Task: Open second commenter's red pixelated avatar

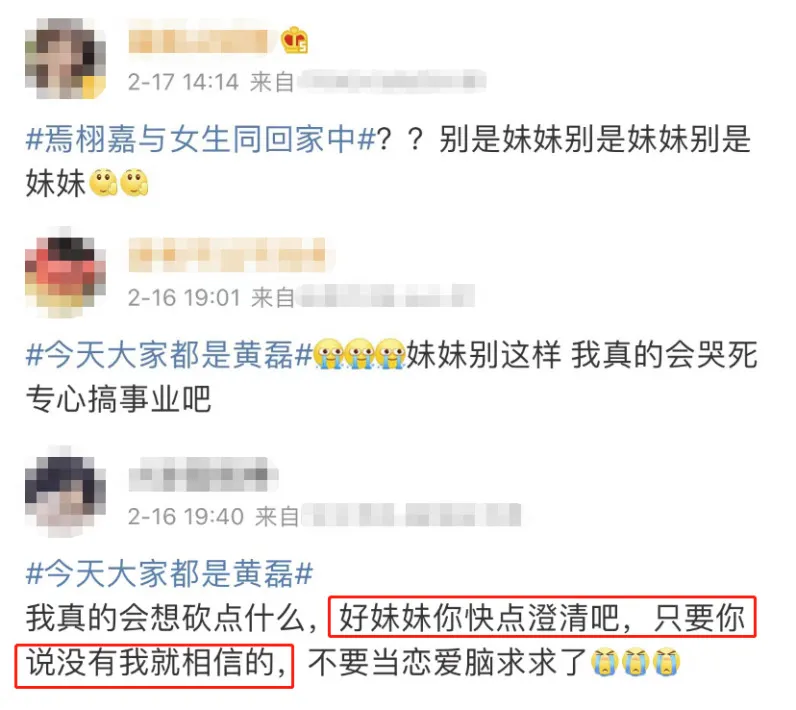Action: [65, 275]
